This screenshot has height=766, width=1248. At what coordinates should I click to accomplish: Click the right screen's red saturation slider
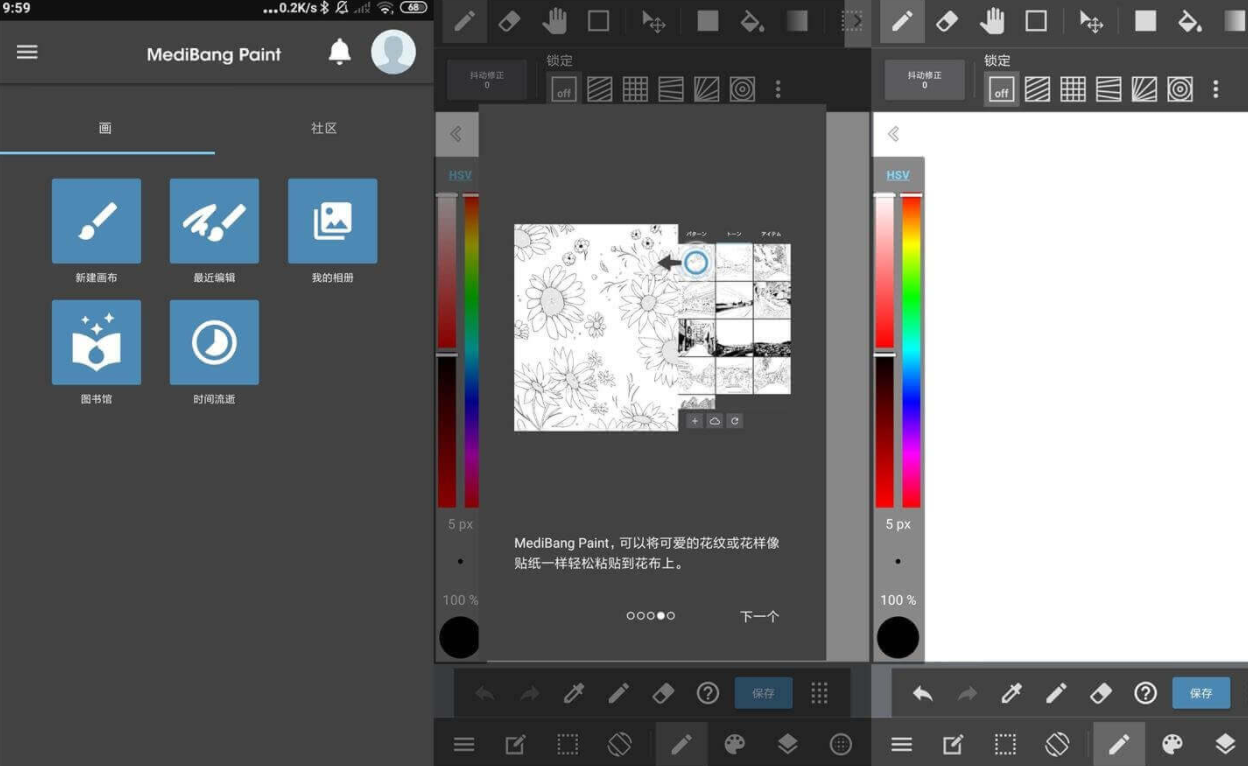885,272
